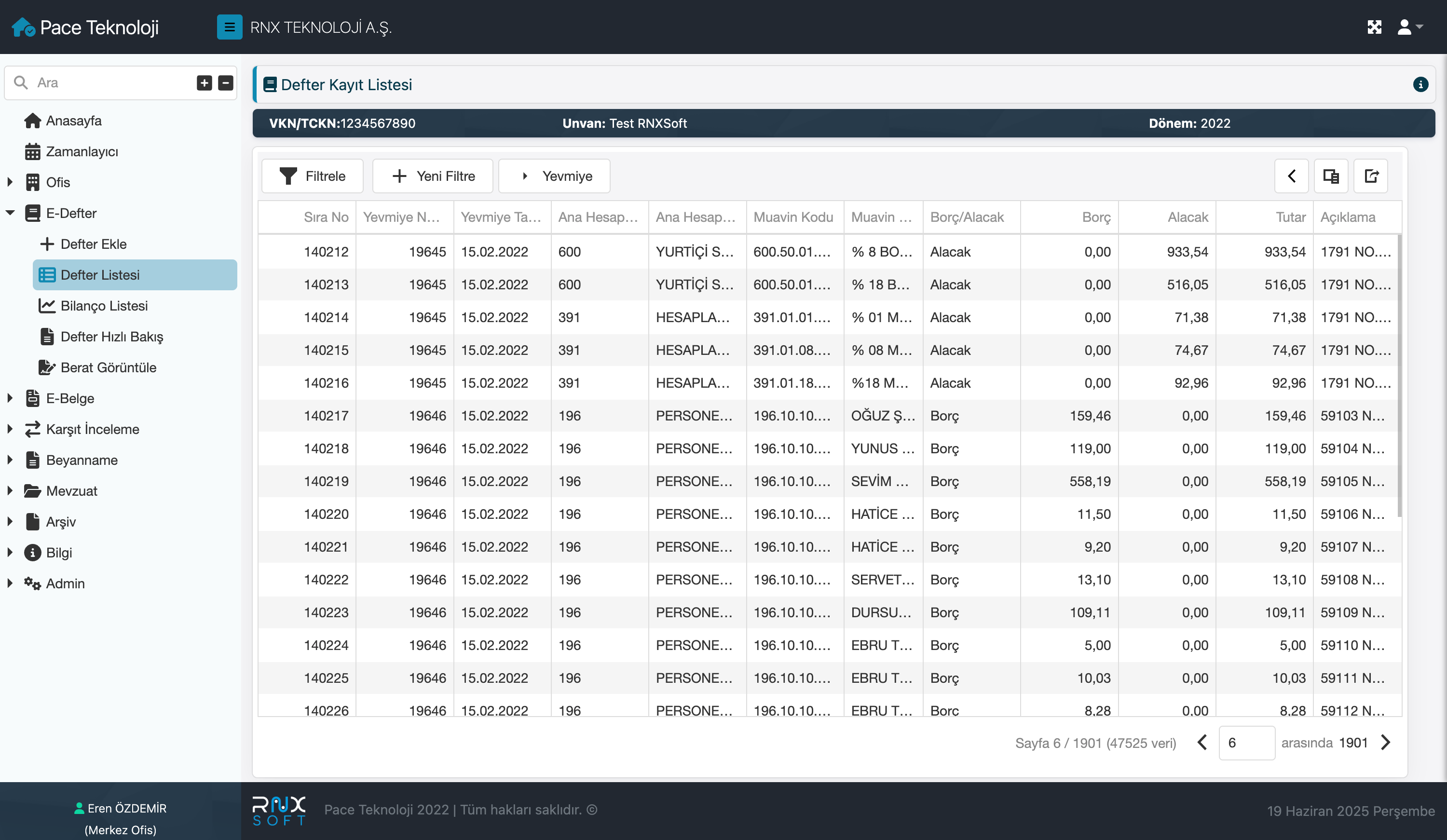Expand the Karşıt İnceleme menu
1447x840 pixels.
[10, 429]
